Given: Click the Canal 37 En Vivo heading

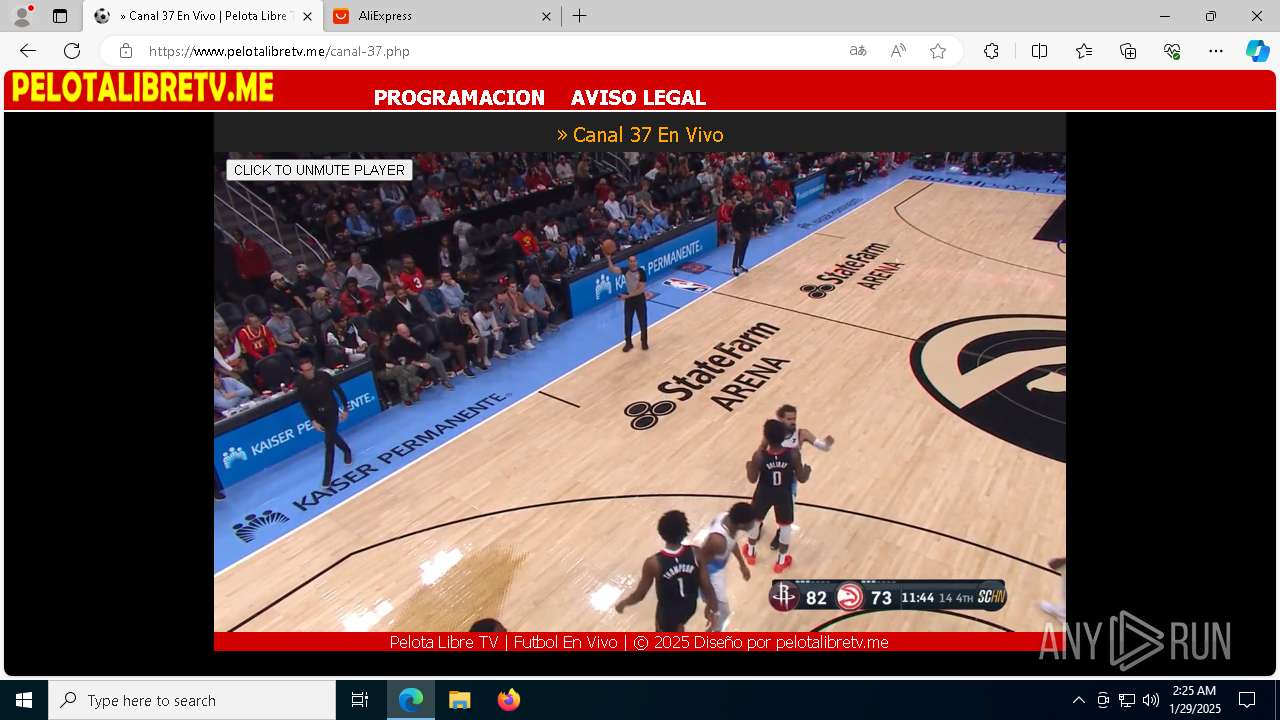Looking at the screenshot, I should click(x=640, y=135).
